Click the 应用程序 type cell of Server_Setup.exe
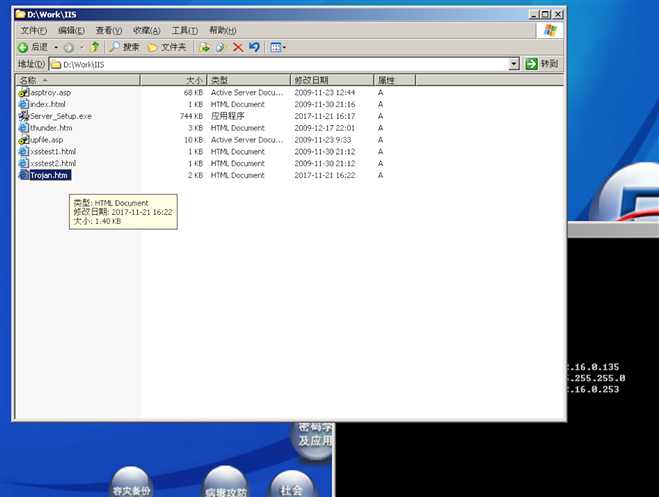Image resolution: width=659 pixels, height=497 pixels. coord(227,116)
